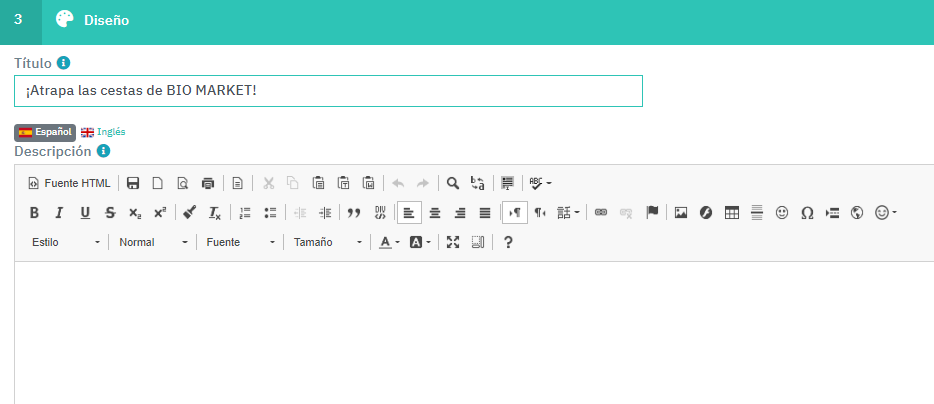Click the Redo arrow
This screenshot has height=404, width=934.
(422, 183)
